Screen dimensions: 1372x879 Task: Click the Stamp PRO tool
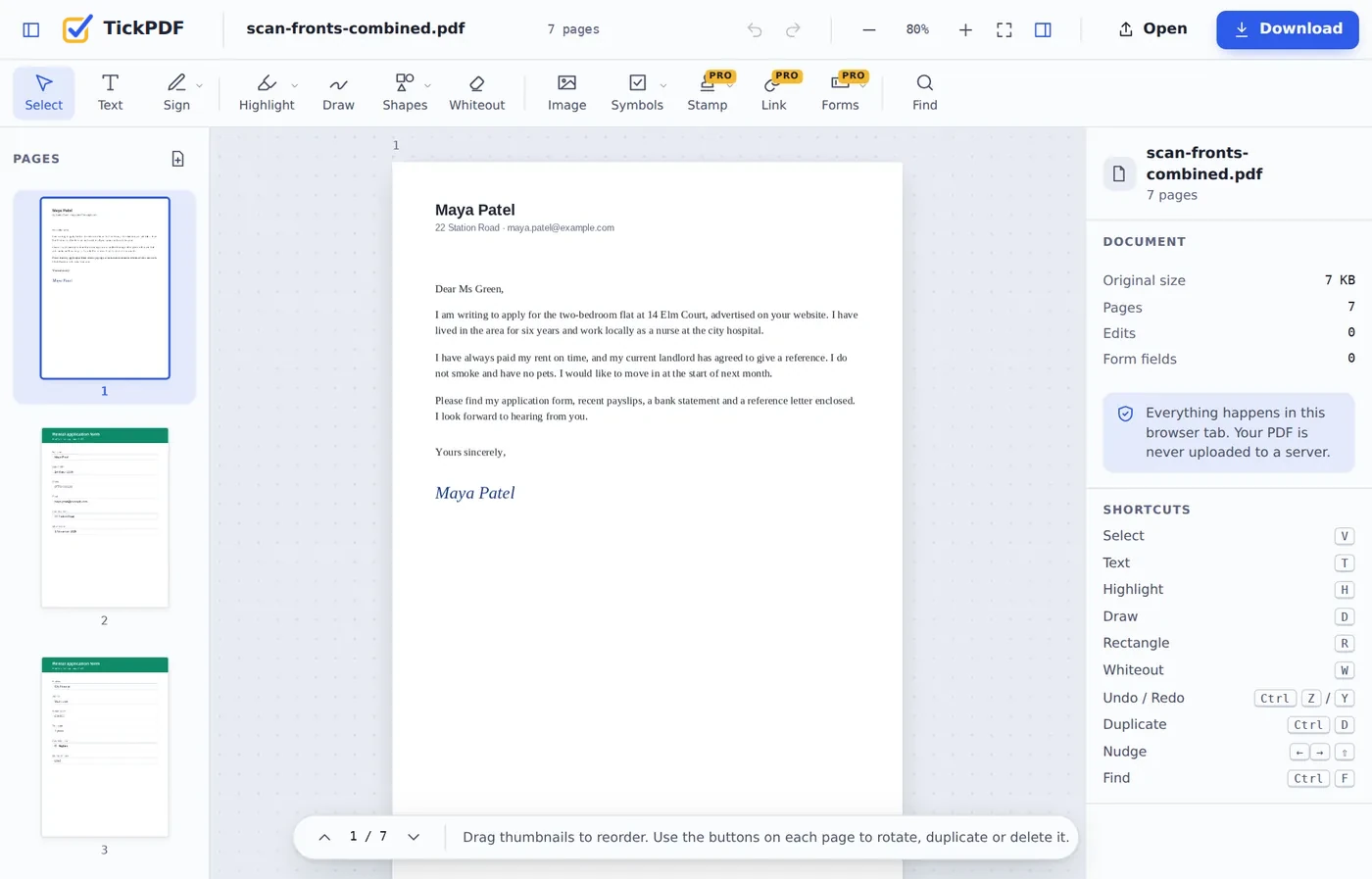pyautogui.click(x=708, y=92)
